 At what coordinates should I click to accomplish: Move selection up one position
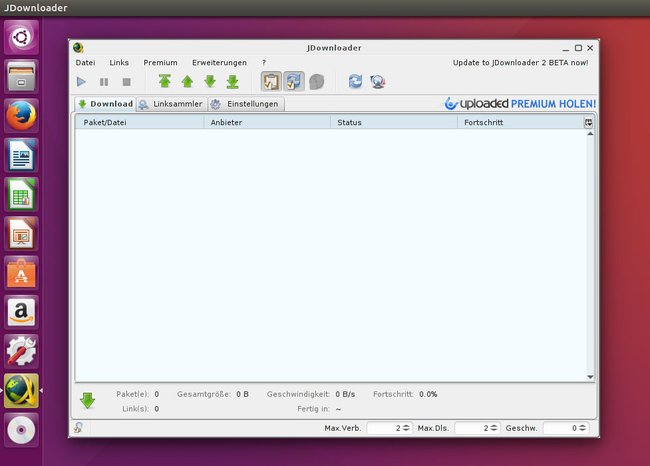click(x=187, y=82)
